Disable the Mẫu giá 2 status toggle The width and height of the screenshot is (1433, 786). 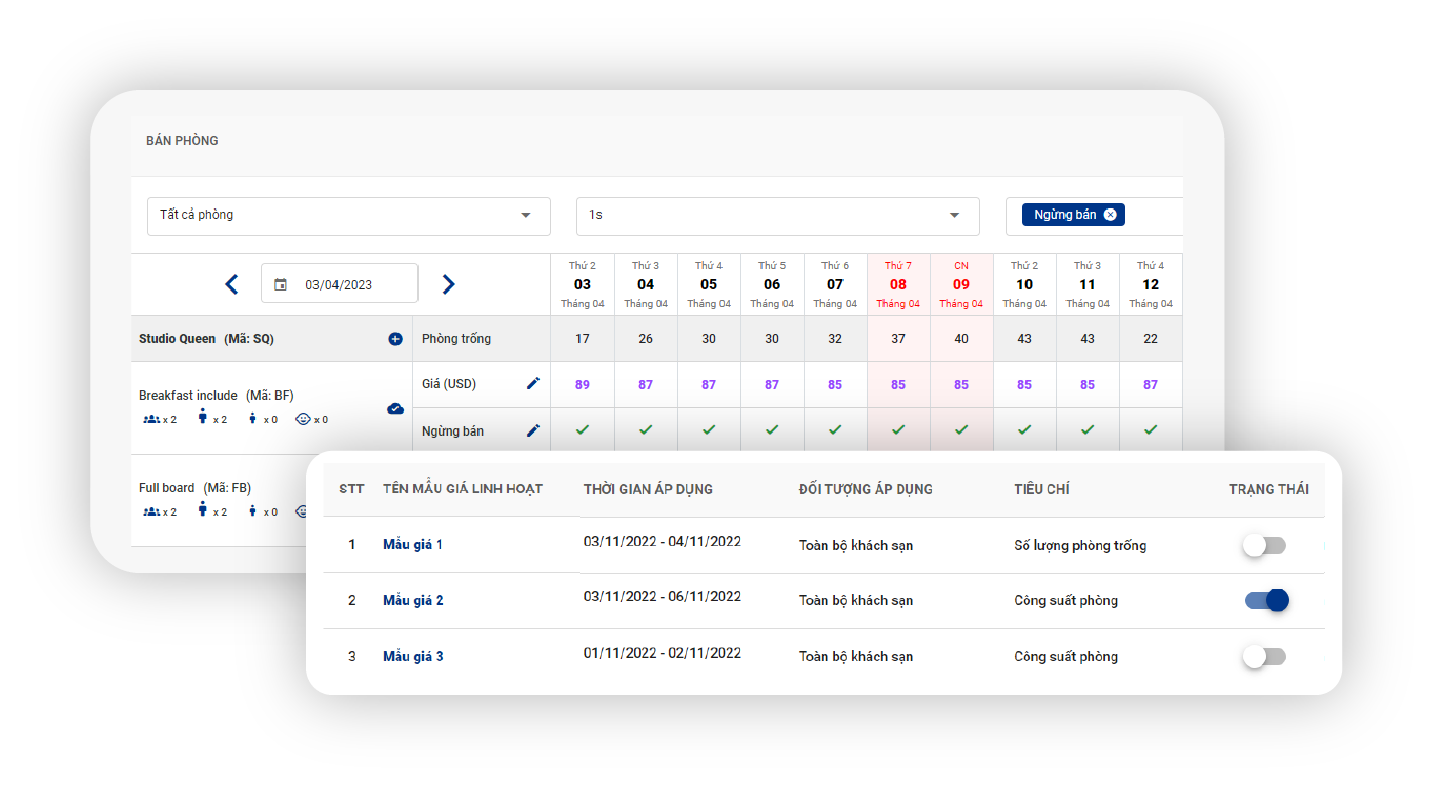point(1266,600)
